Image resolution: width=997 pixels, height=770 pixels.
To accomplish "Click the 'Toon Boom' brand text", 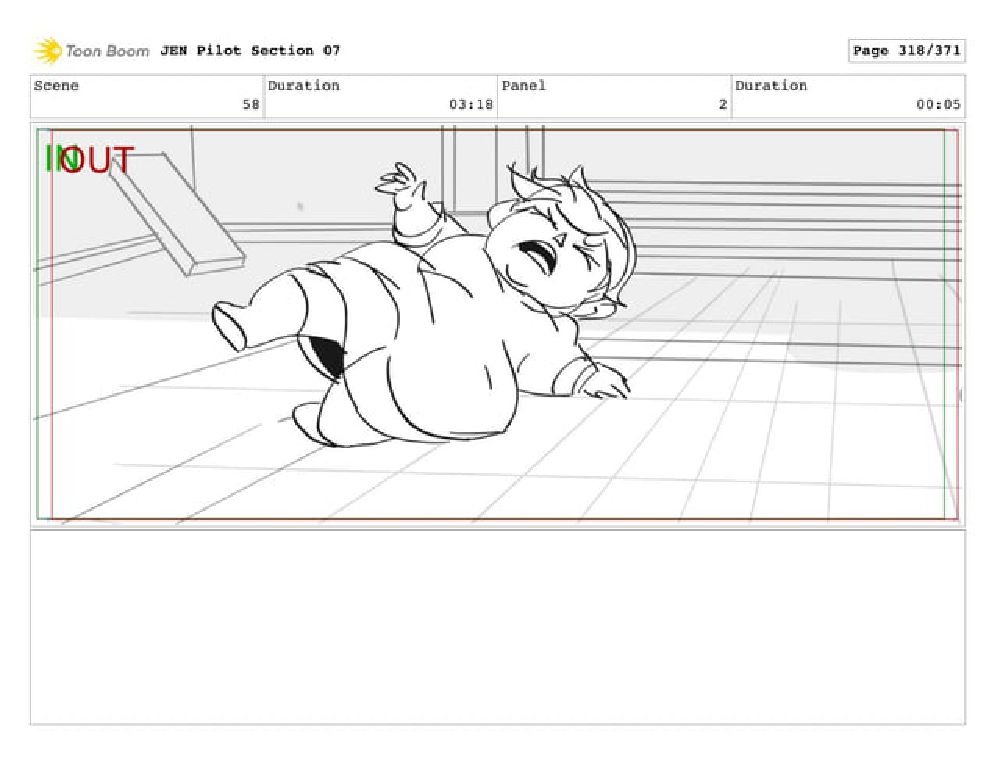I will point(107,51).
